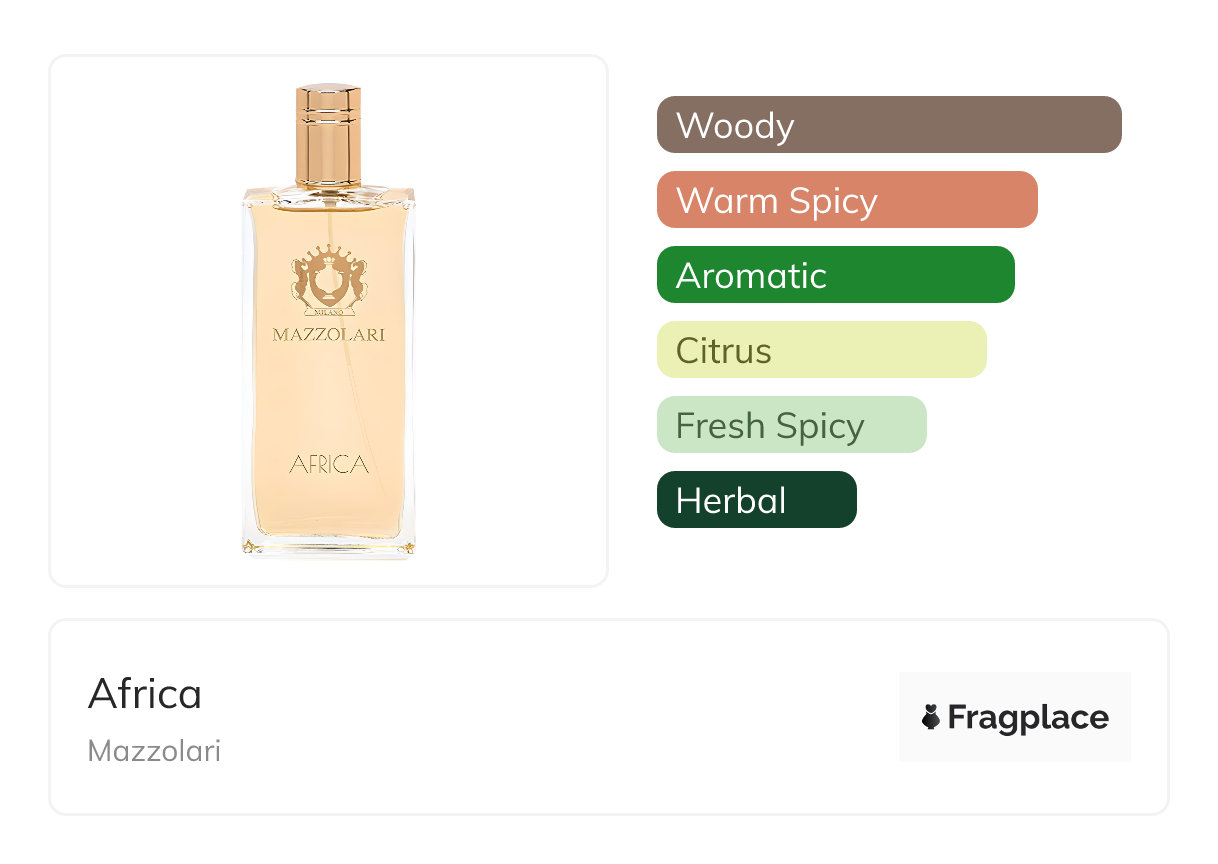This screenshot has width=1218, height=864.
Task: Click the lion crest emblem on the bottle
Action: 328,277
